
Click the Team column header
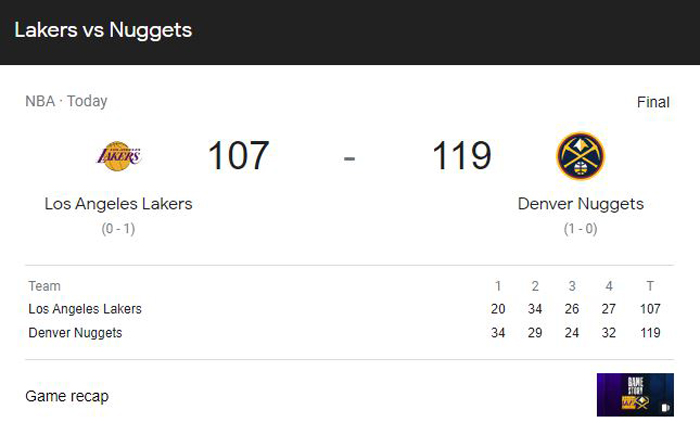pos(45,286)
